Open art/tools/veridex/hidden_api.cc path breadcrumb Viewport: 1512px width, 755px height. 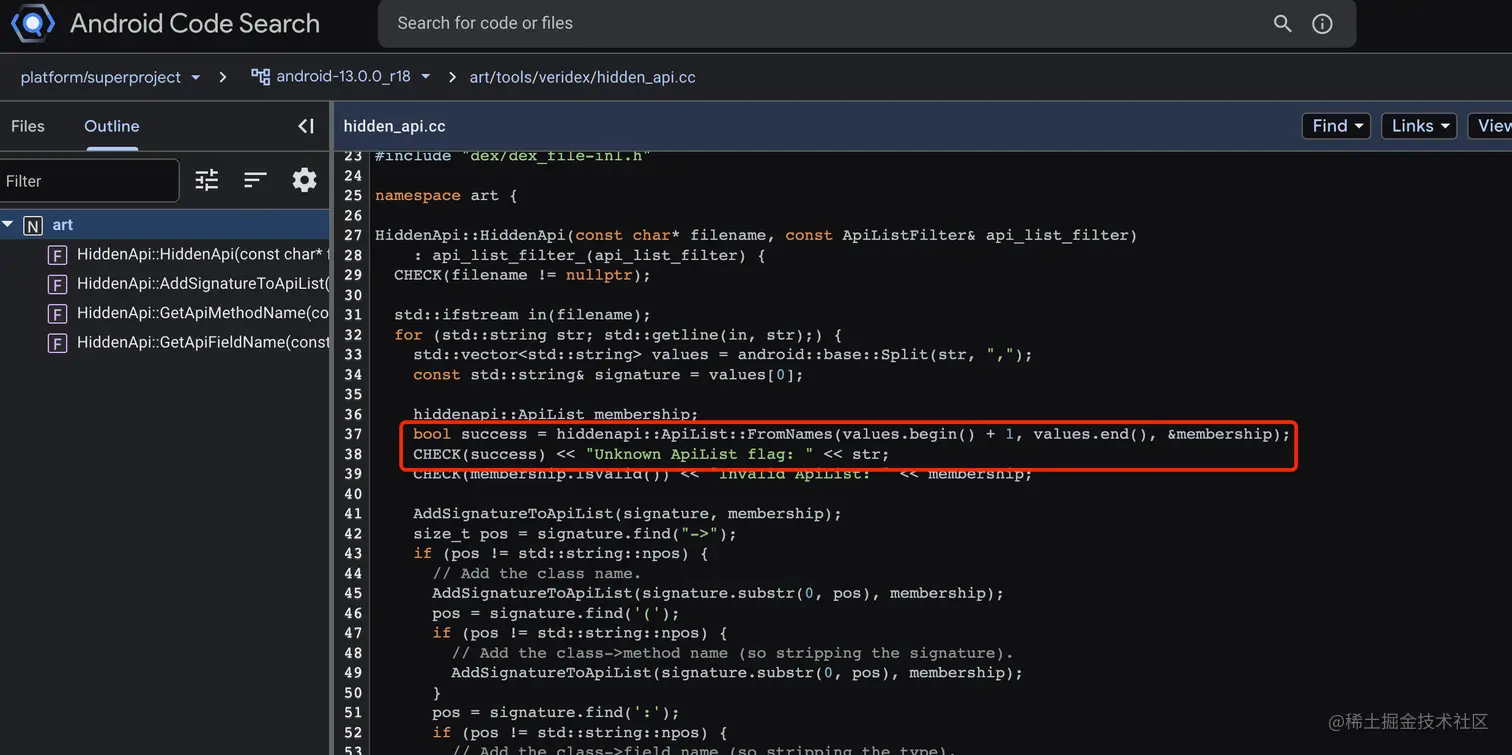point(583,77)
